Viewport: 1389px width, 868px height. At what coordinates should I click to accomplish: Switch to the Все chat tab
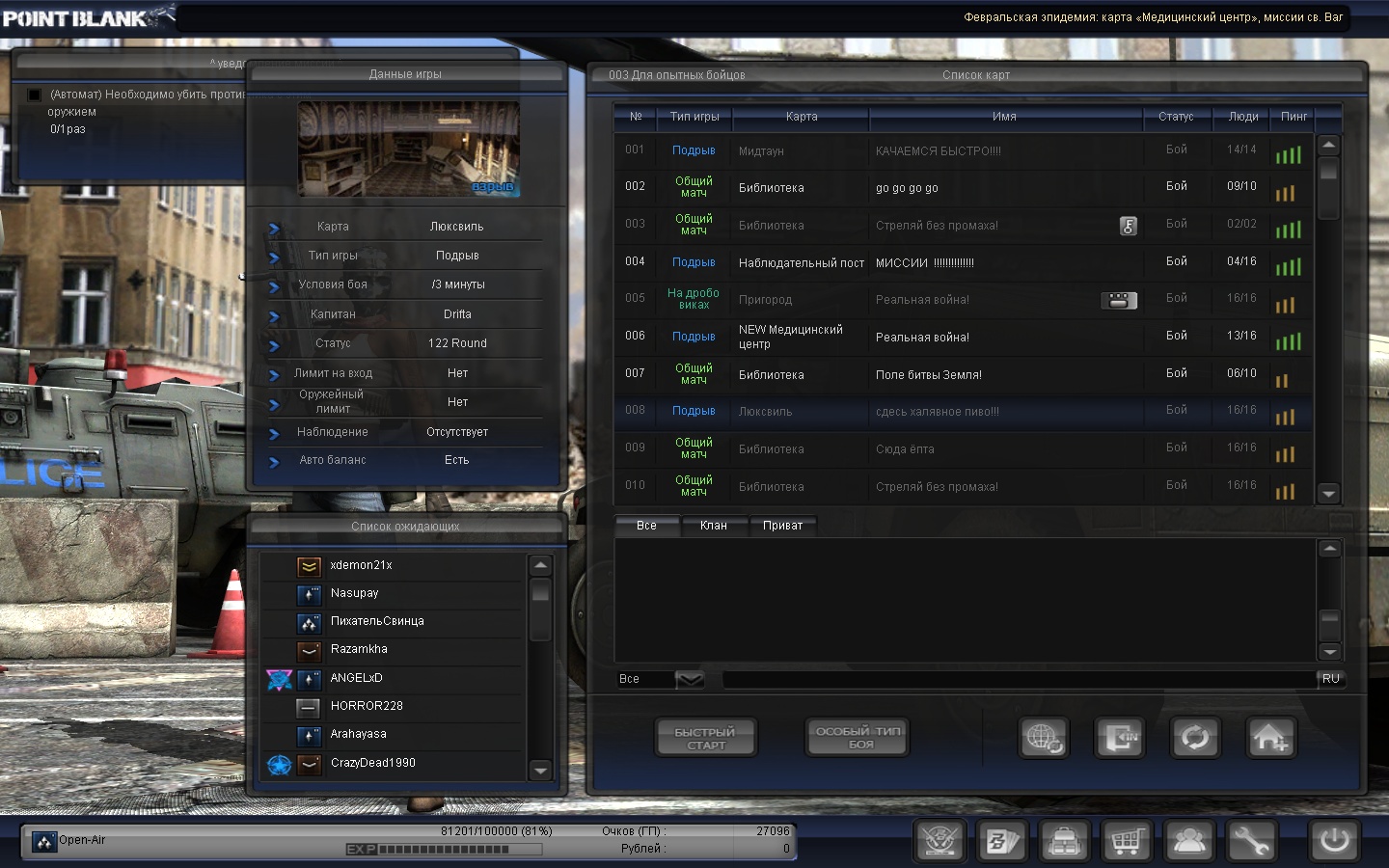click(646, 526)
